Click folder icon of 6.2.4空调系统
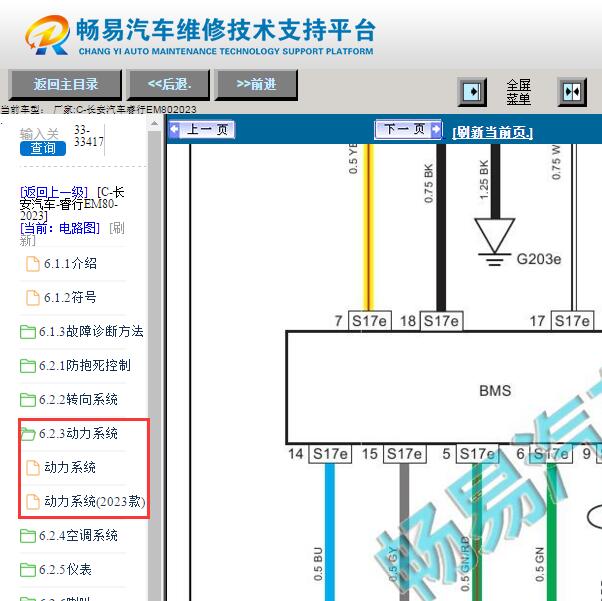The height and width of the screenshot is (601, 602). point(28,536)
